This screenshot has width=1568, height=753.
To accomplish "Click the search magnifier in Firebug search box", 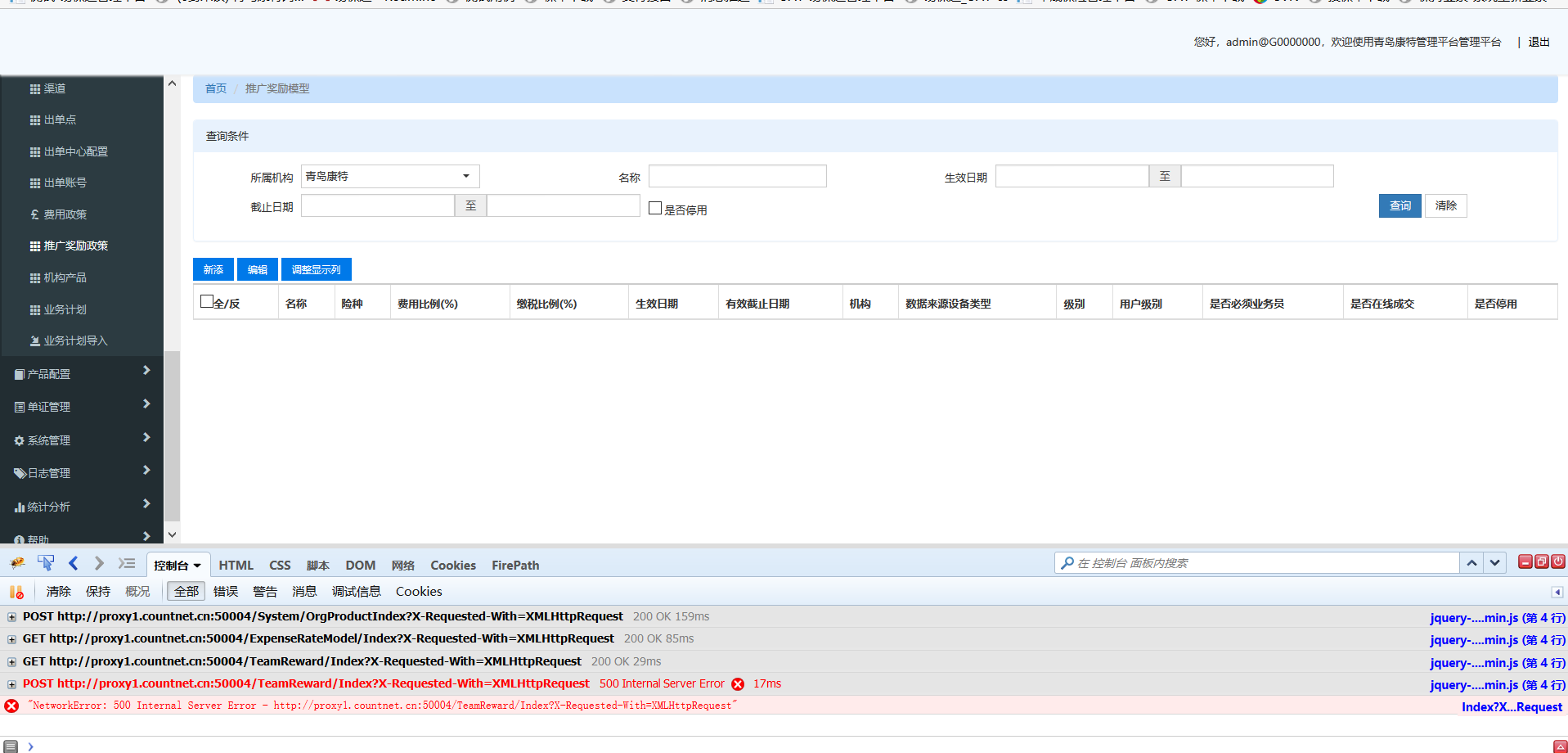I will 1067,563.
